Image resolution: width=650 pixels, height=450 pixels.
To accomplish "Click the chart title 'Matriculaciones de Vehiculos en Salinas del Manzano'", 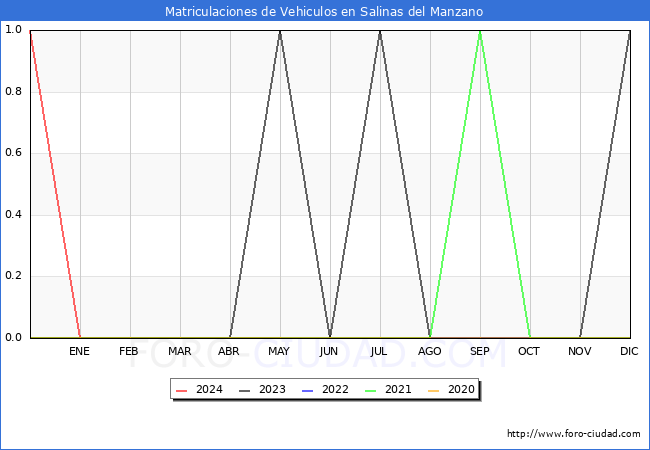I will (x=324, y=11).
